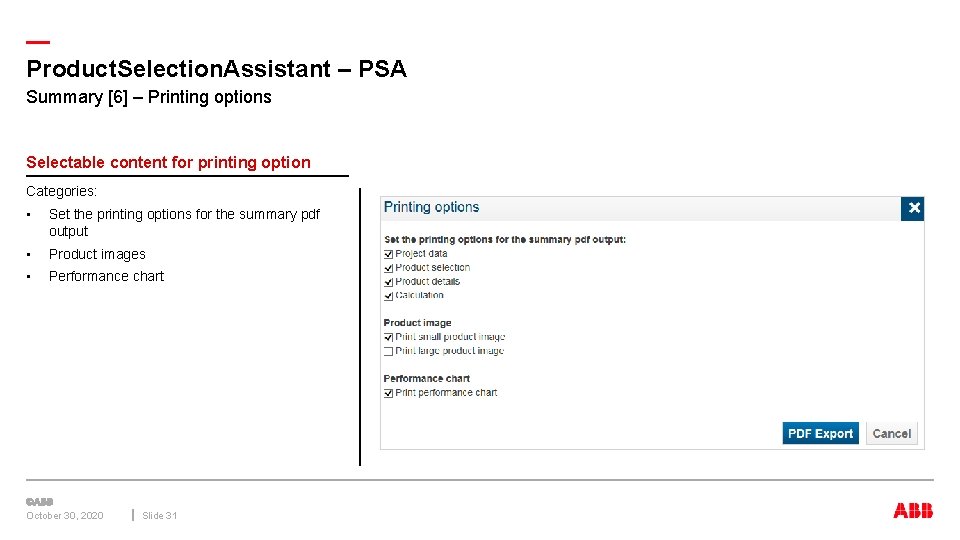This screenshot has width=960, height=540.
Task: Enable Print large product image
Action: 389,351
